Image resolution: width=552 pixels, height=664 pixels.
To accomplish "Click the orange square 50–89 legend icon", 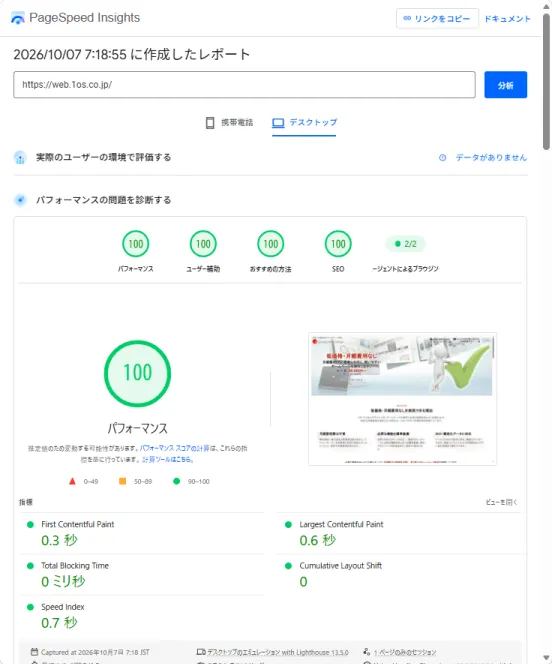I will 122,481.
